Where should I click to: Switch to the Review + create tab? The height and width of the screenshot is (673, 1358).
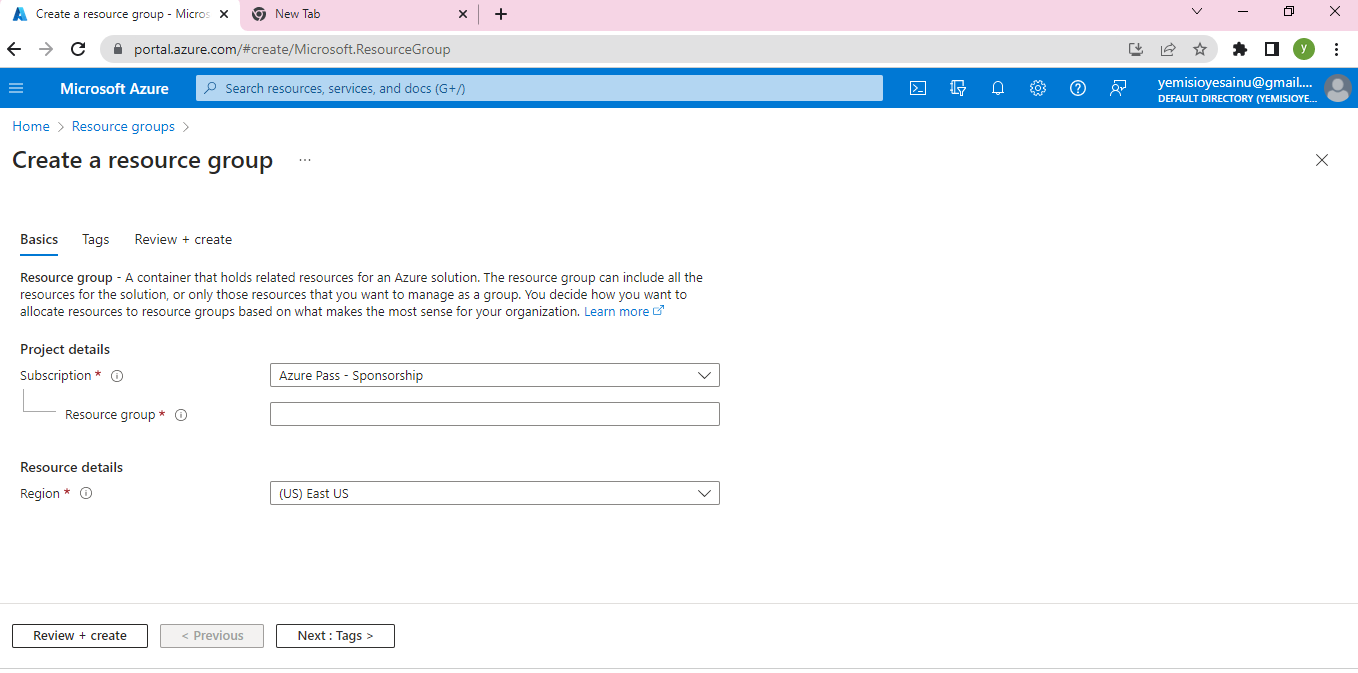183,240
